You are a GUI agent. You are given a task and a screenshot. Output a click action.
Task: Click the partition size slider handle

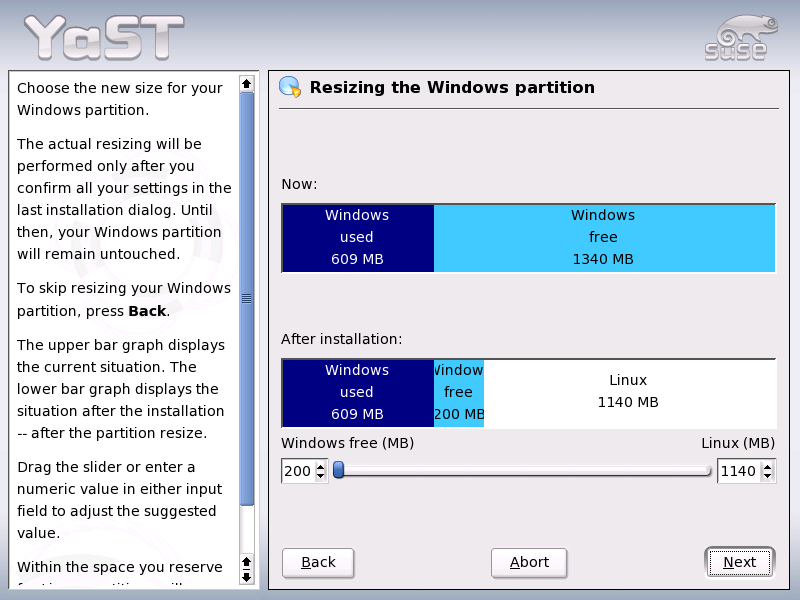(339, 470)
